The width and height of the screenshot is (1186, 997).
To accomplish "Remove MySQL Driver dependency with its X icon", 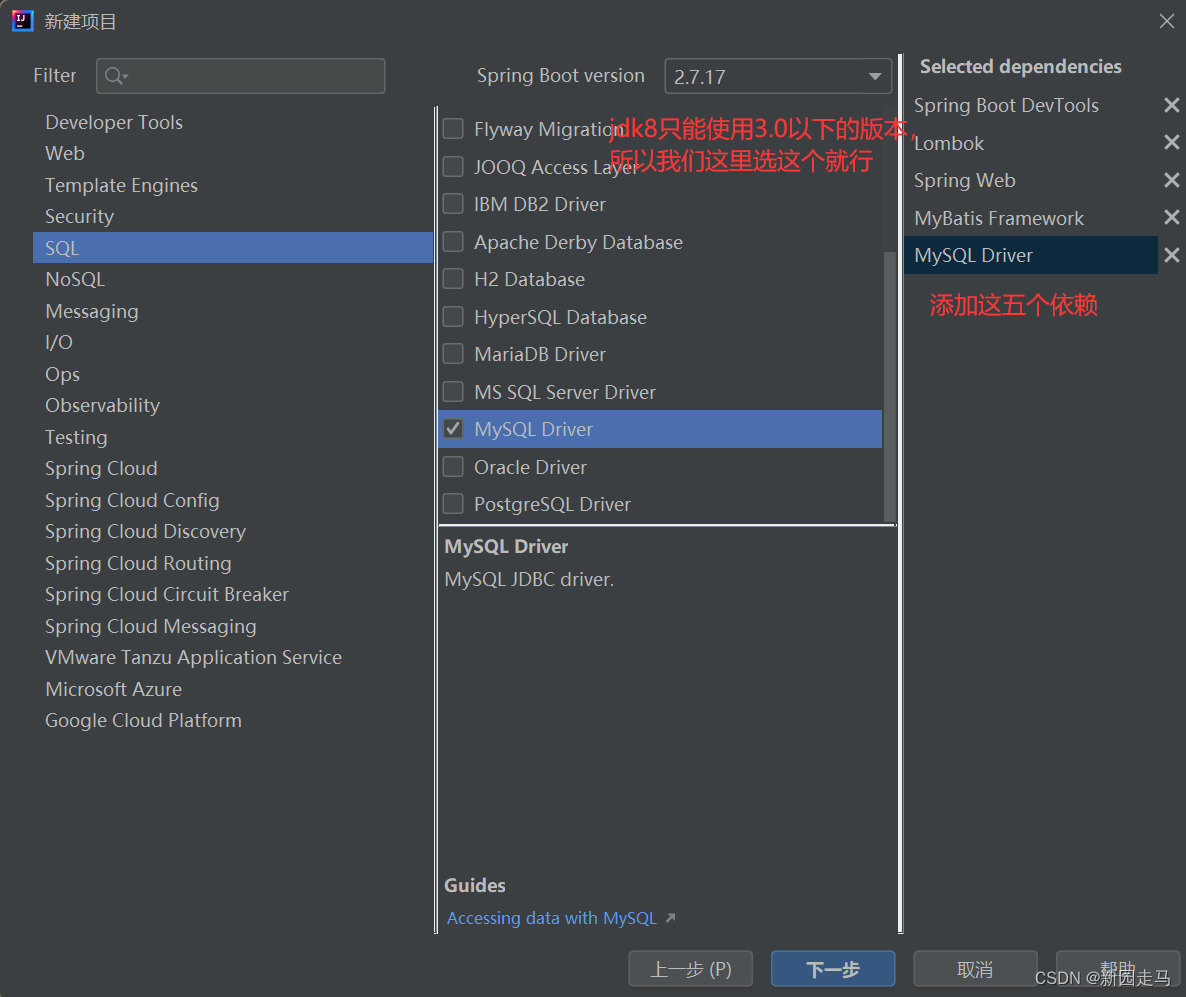I will pyautogui.click(x=1171, y=255).
